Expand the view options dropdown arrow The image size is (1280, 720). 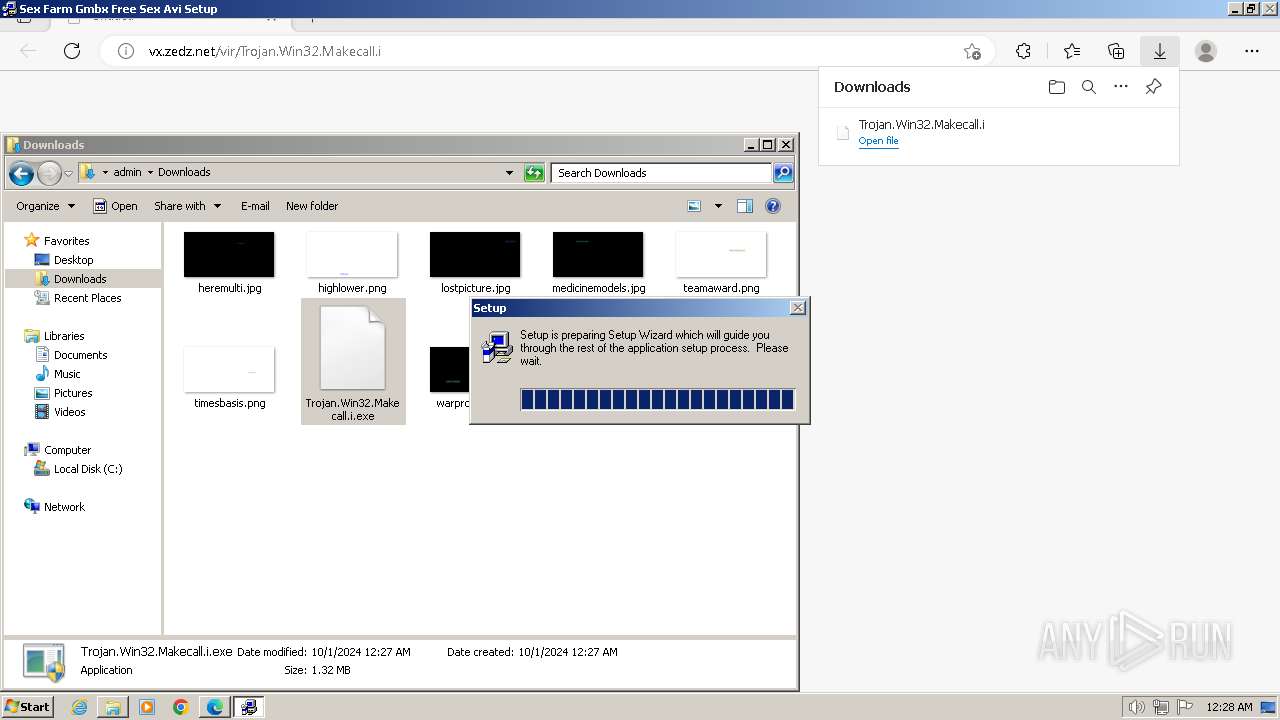click(x=718, y=206)
